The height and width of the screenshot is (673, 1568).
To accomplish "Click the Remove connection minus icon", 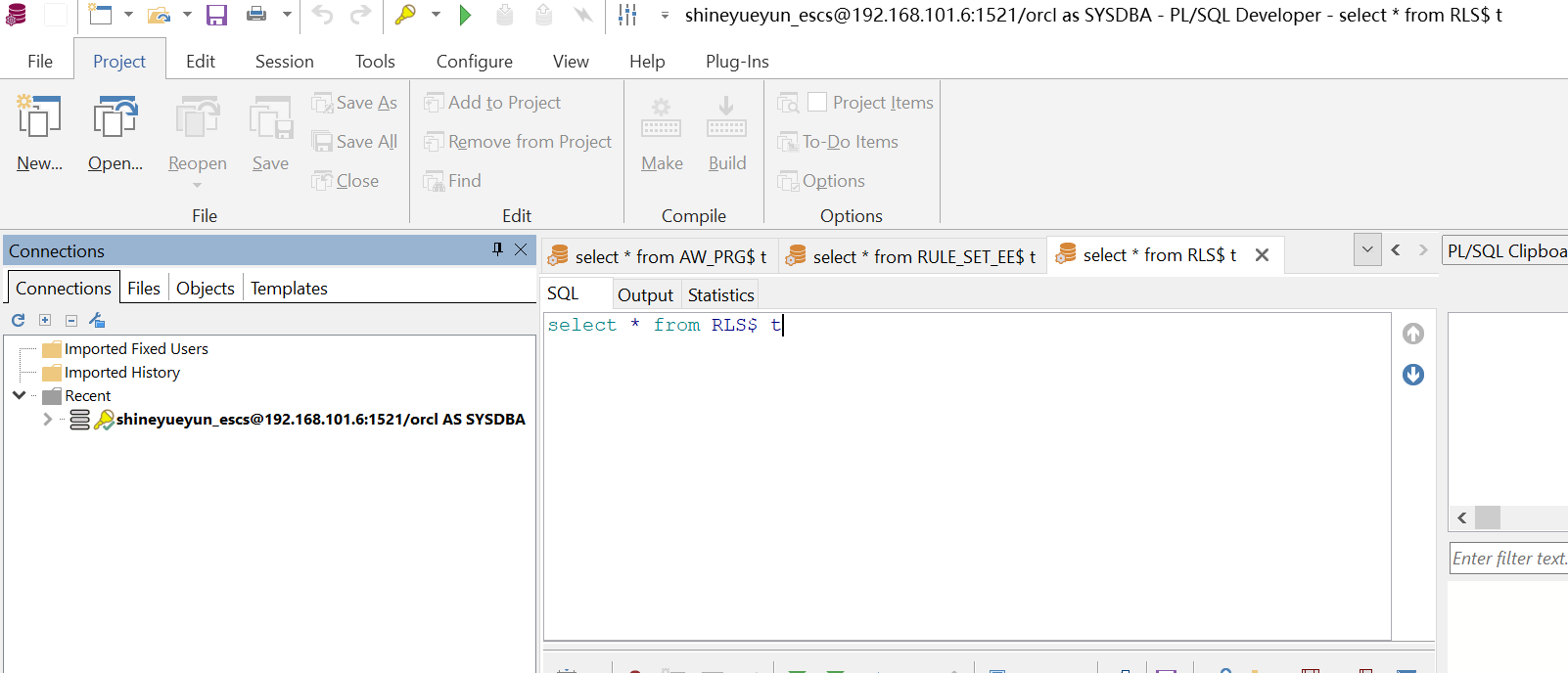I will 71,320.
